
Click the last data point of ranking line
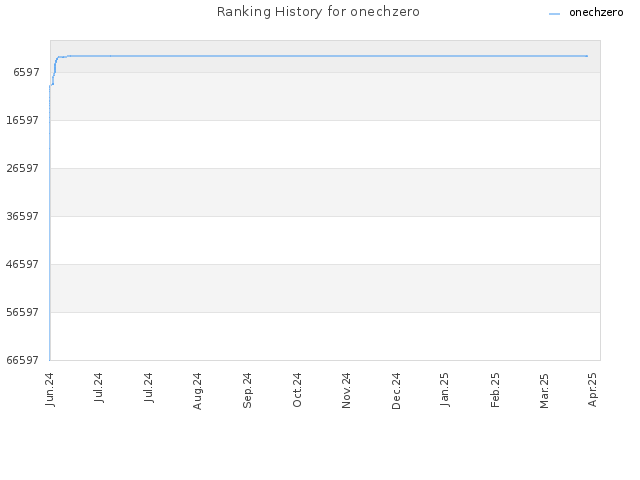click(587, 56)
